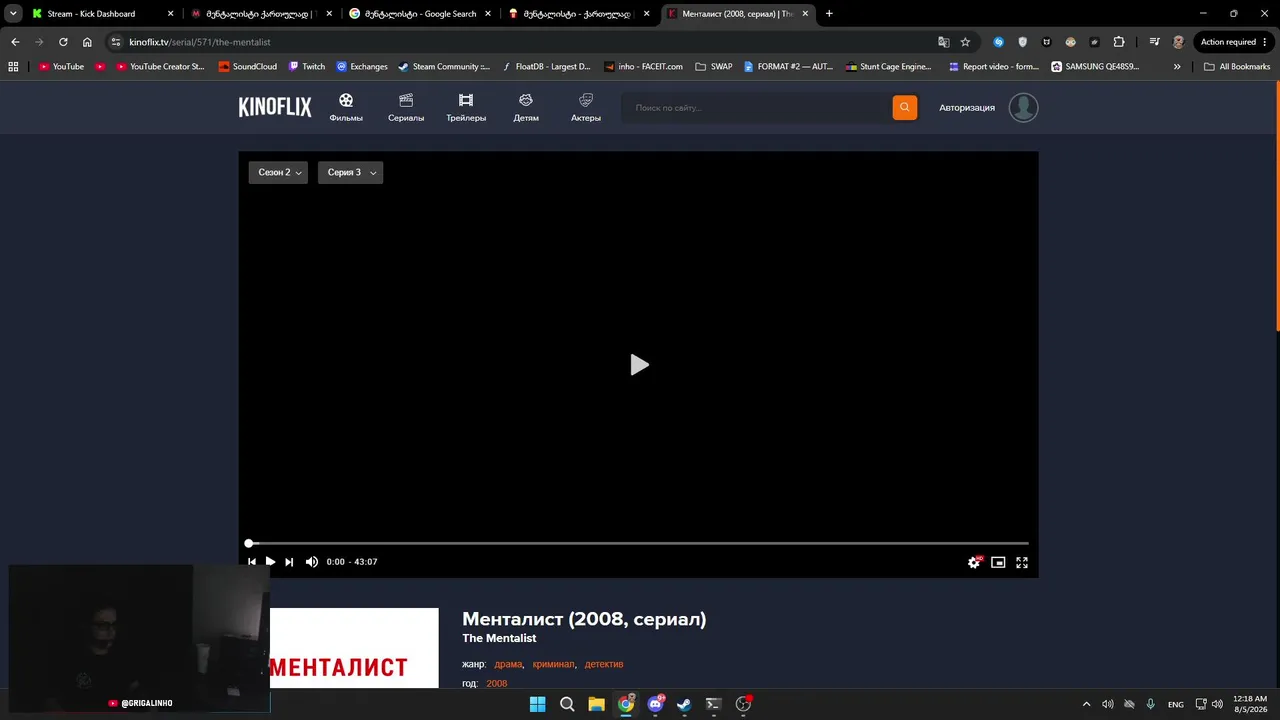
Task: Show hidden system tray icons
Action: (x=1086, y=704)
